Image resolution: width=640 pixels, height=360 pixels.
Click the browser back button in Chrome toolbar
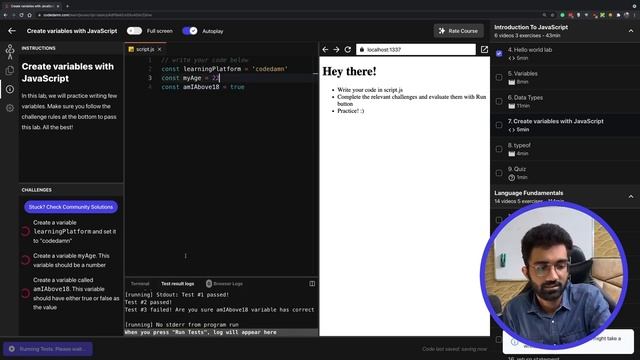(x=5, y=15)
